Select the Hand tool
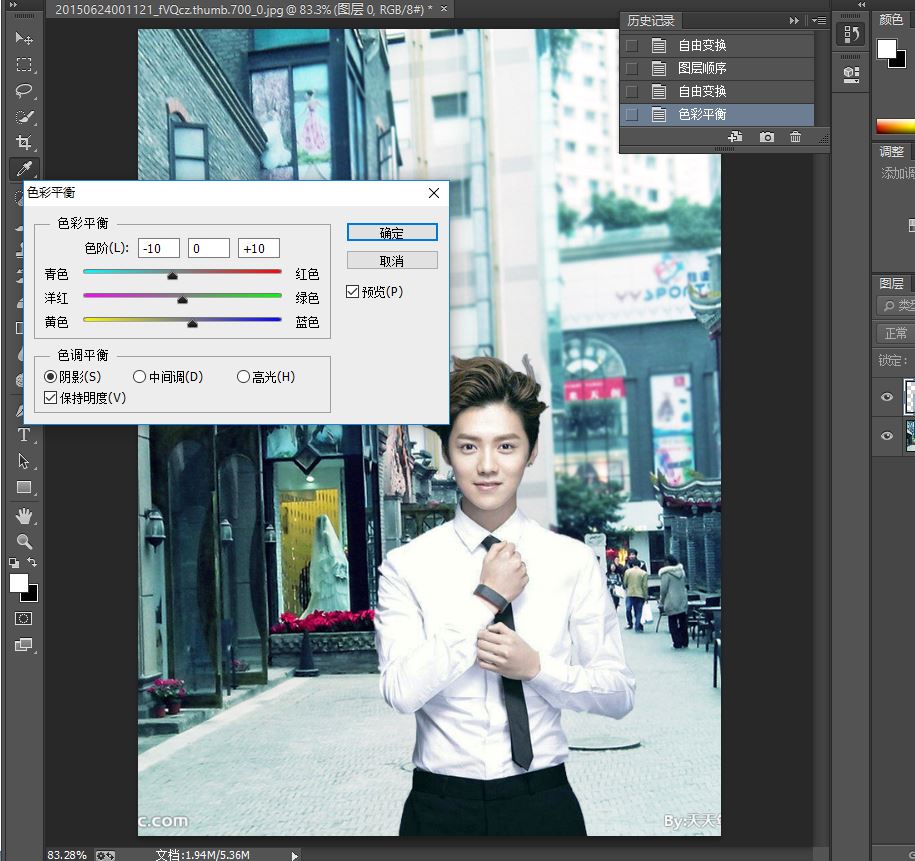The width and height of the screenshot is (915, 861). [24, 516]
